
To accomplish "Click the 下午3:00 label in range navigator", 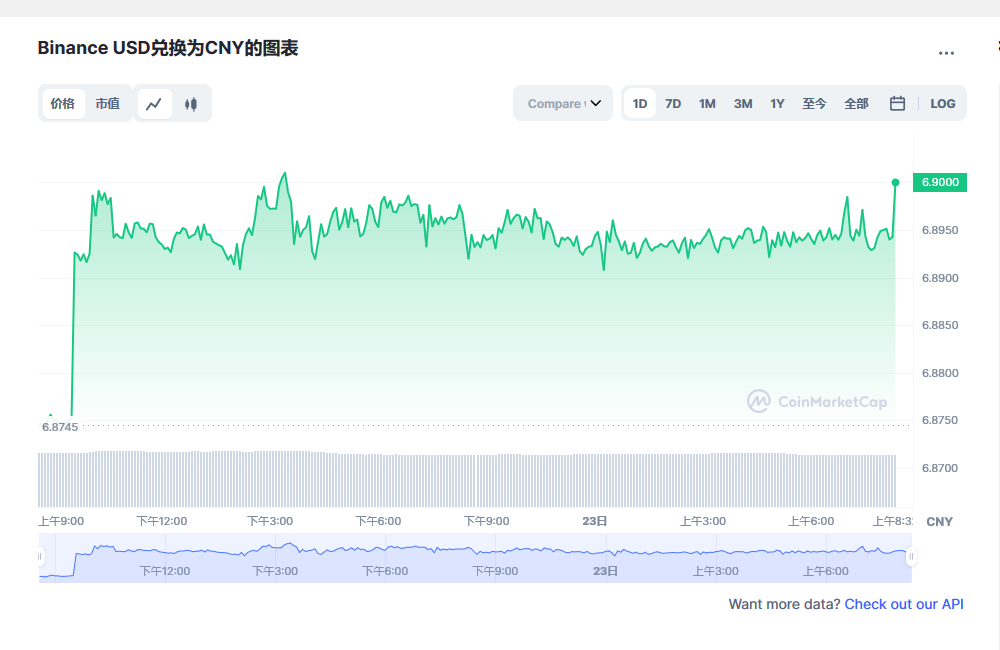I will [275, 571].
